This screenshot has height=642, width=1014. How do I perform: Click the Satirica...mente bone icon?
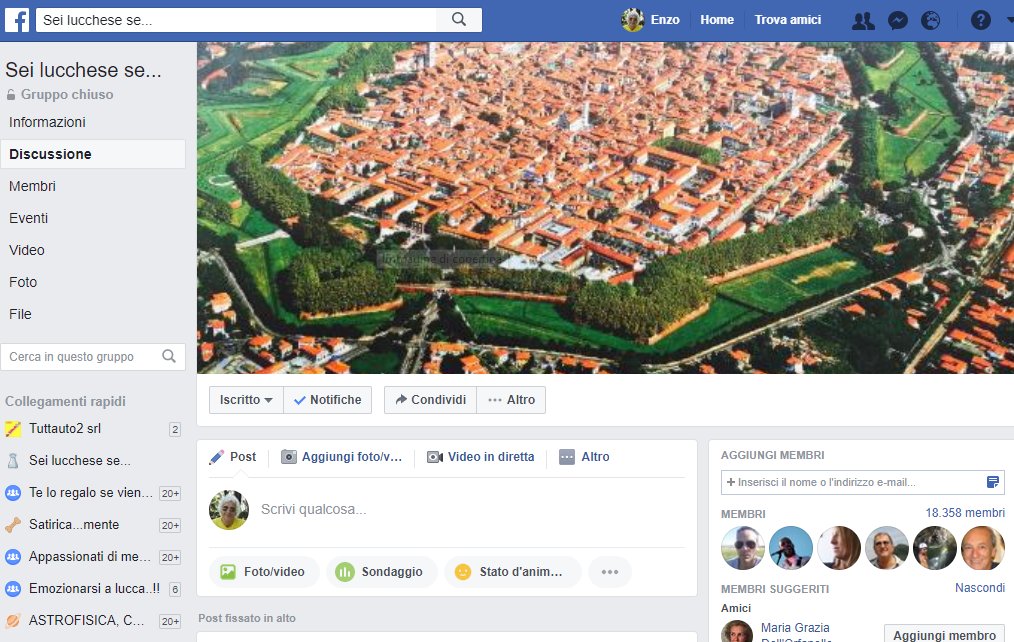tap(13, 524)
